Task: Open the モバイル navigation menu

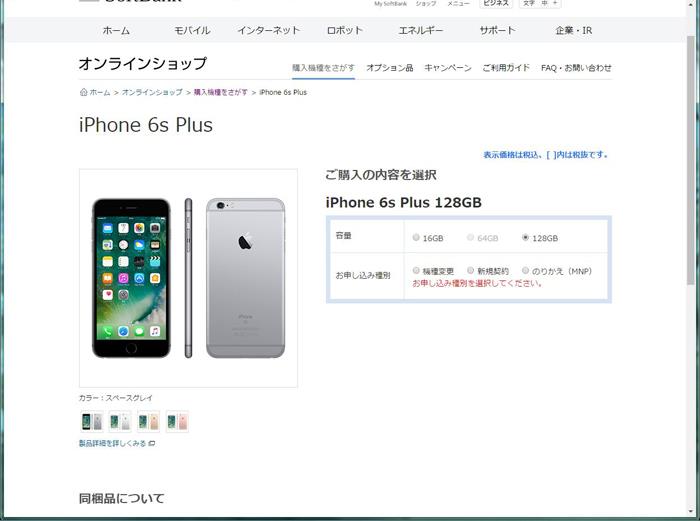Action: pos(192,30)
